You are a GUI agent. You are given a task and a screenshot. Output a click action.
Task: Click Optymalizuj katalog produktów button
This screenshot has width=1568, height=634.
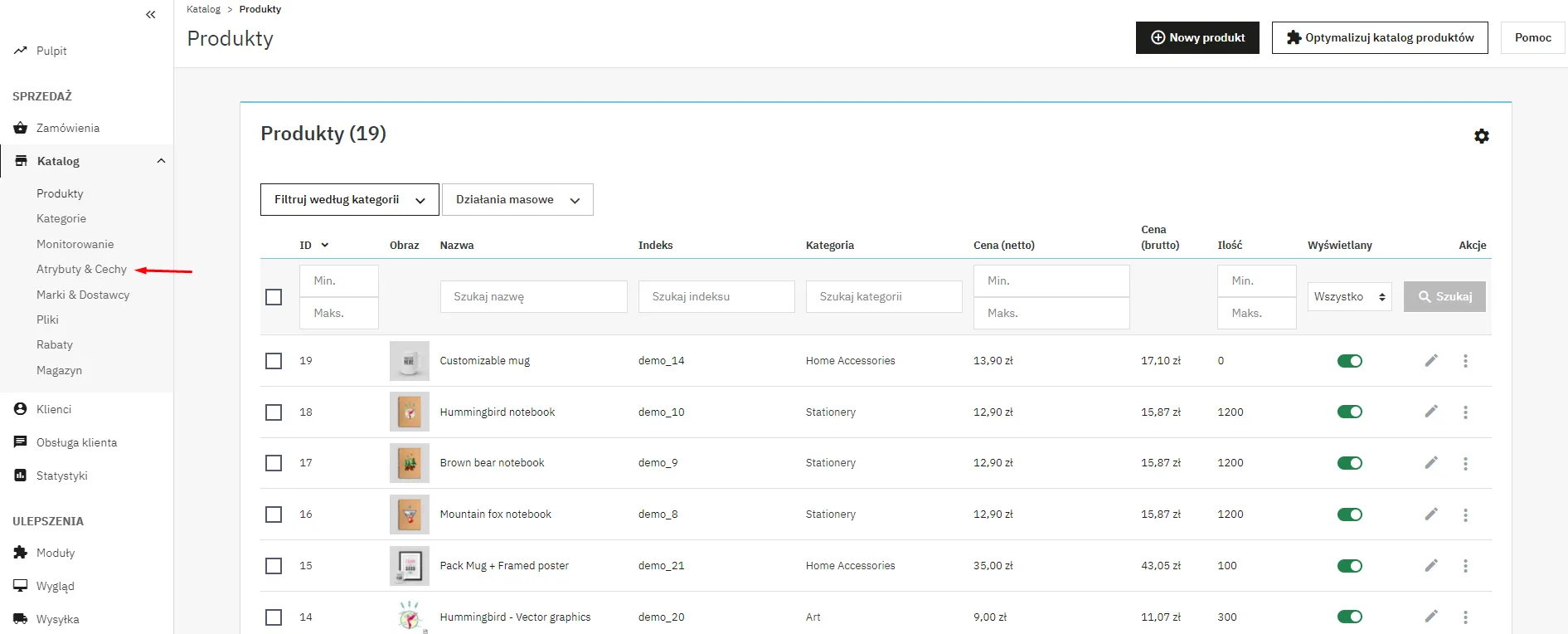click(x=1379, y=38)
